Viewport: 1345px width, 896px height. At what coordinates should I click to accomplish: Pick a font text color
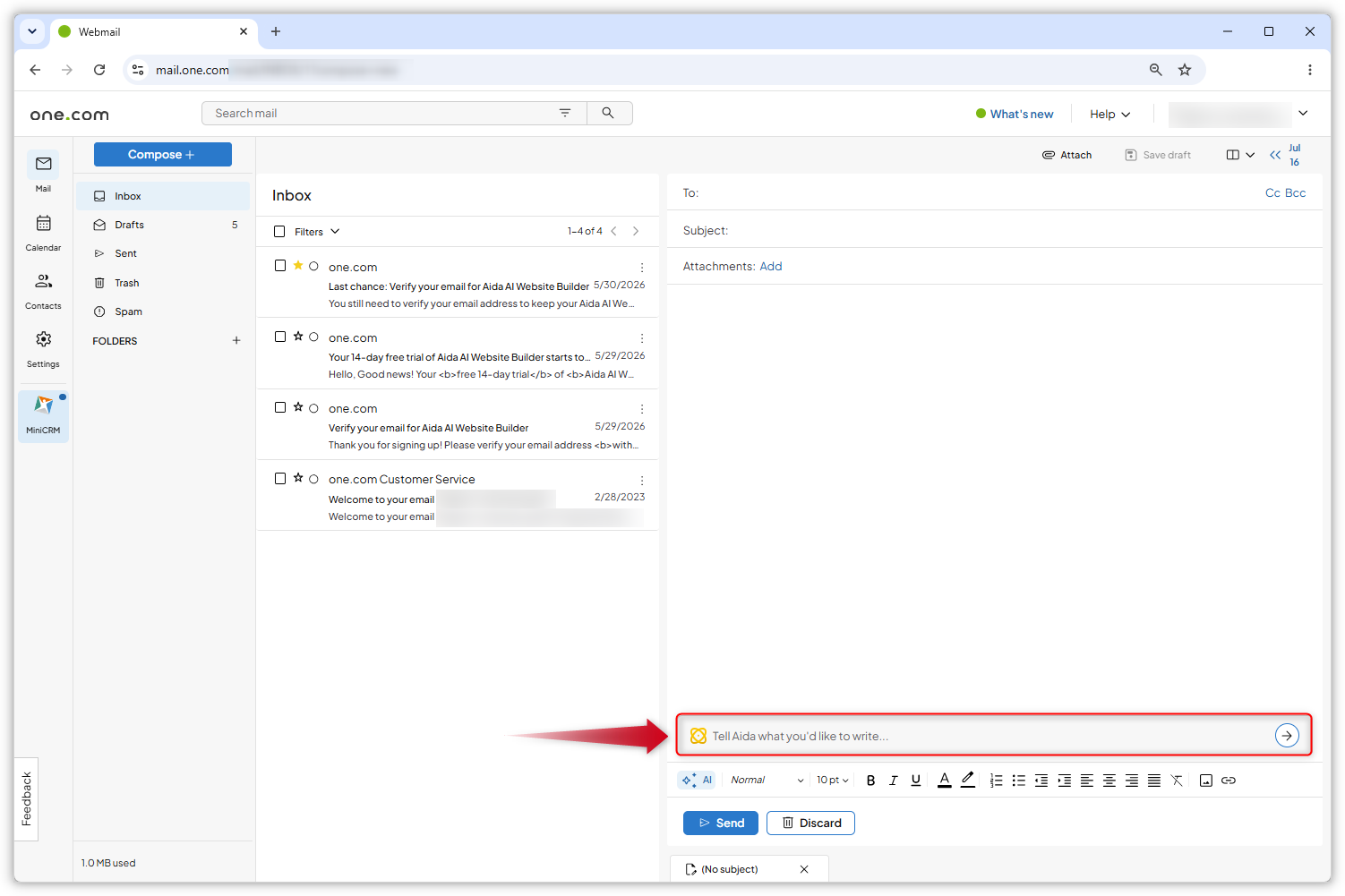(944, 781)
